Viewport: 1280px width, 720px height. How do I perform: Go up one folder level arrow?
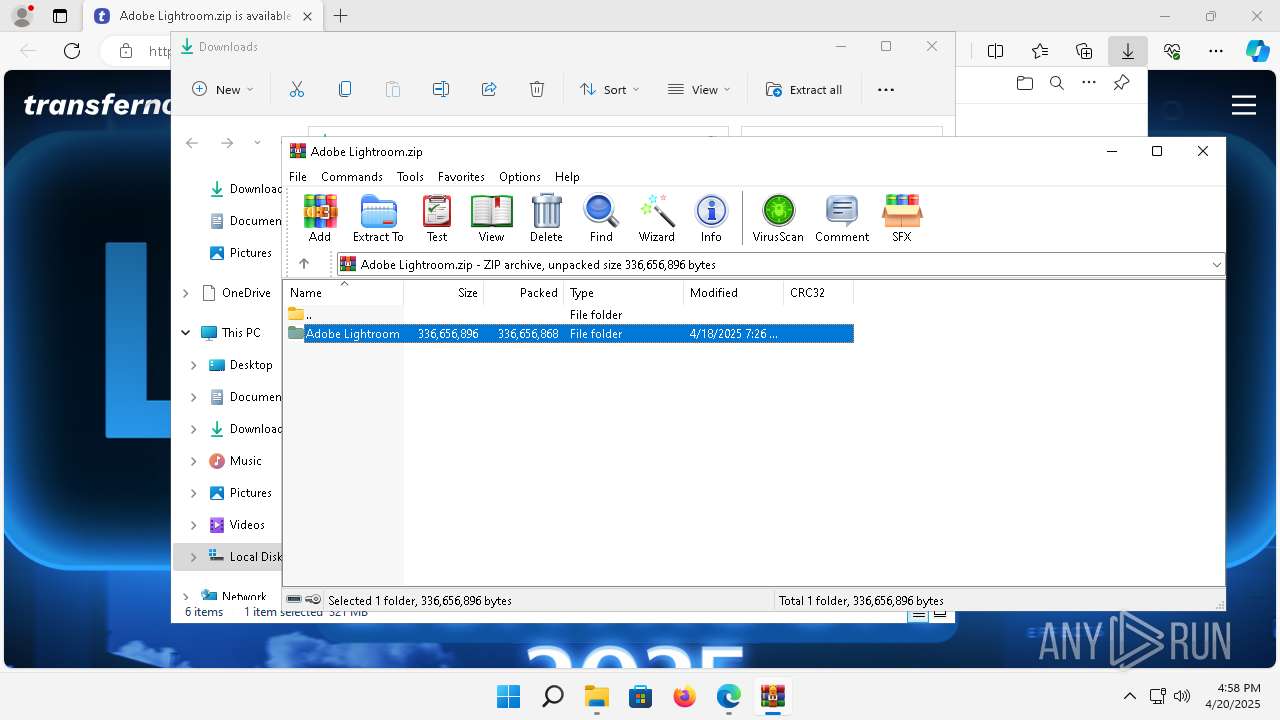304,264
